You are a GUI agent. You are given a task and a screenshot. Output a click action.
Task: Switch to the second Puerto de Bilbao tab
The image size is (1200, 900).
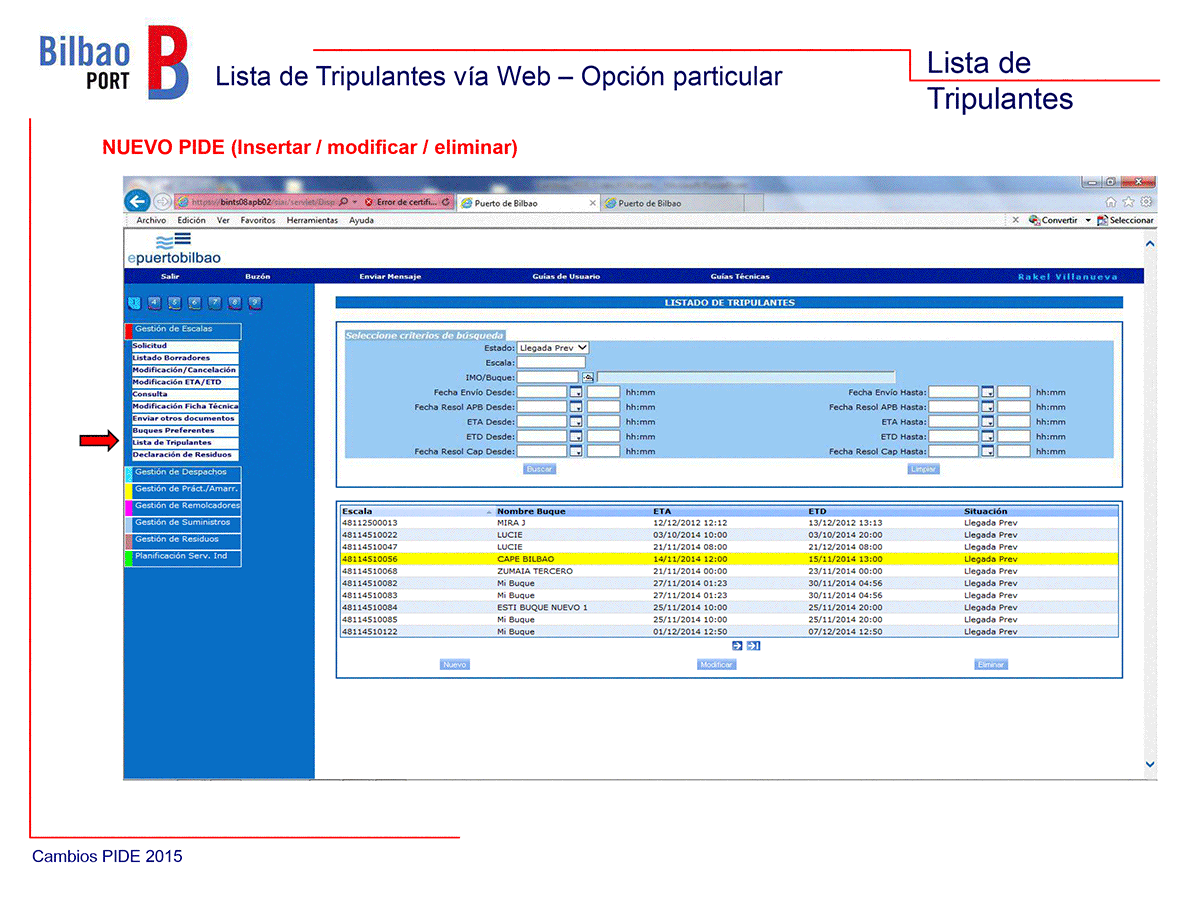pyautogui.click(x=673, y=203)
